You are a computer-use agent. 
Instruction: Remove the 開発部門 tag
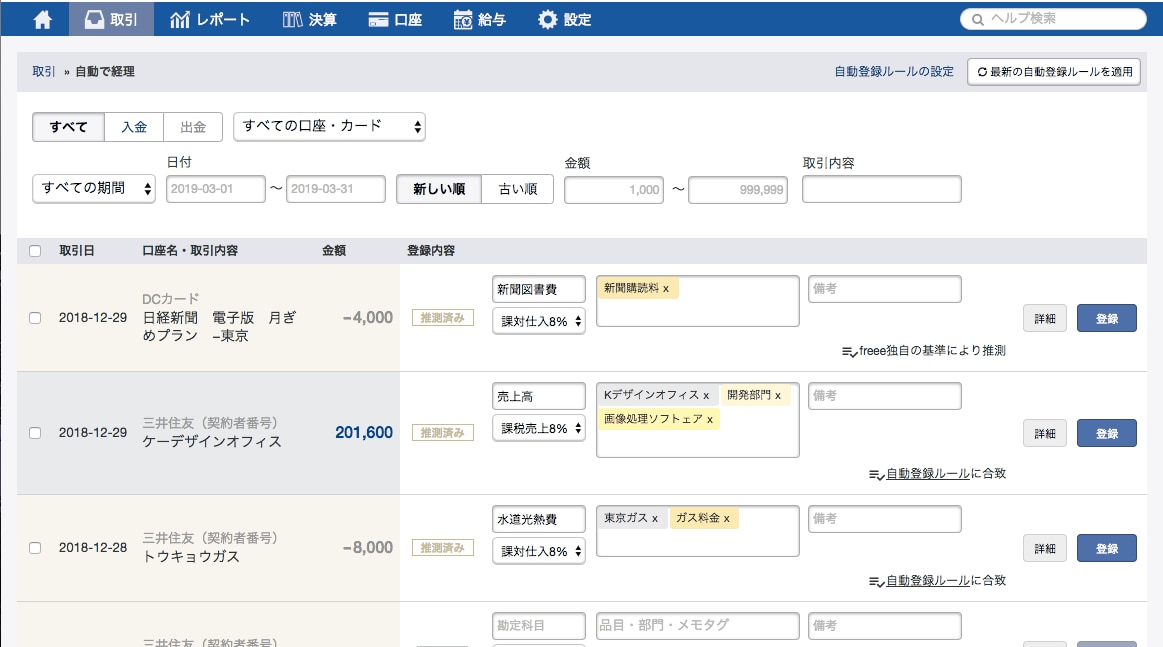778,395
